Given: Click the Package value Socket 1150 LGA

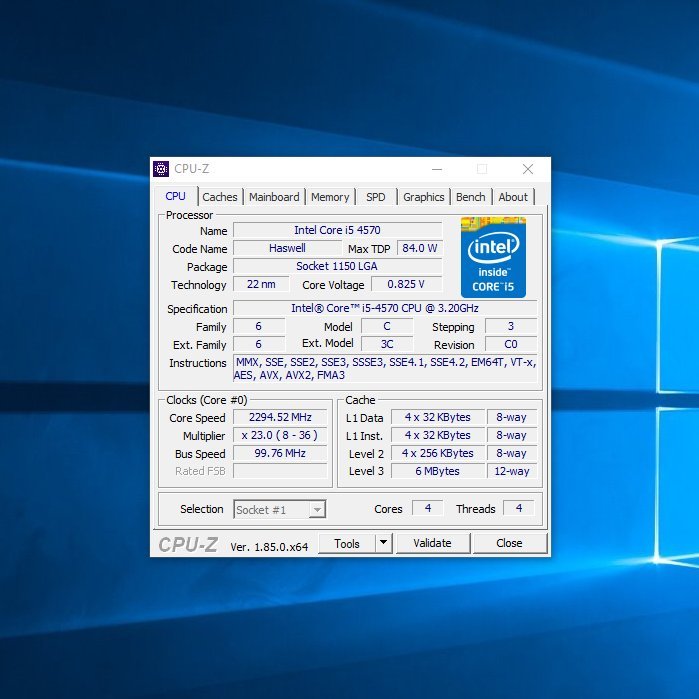Looking at the screenshot, I should point(337,266).
